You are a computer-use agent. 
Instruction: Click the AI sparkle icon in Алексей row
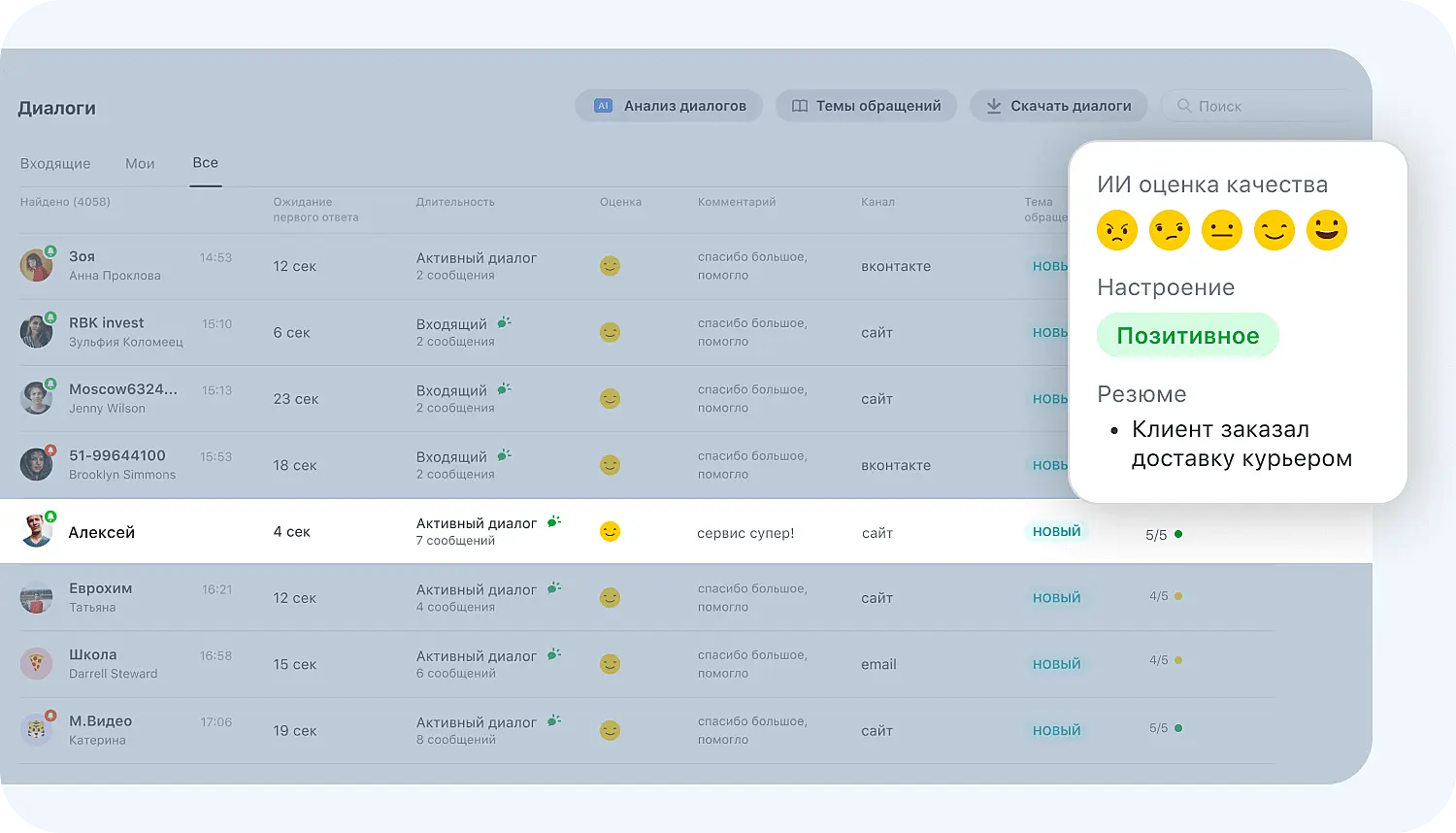[x=553, y=522]
